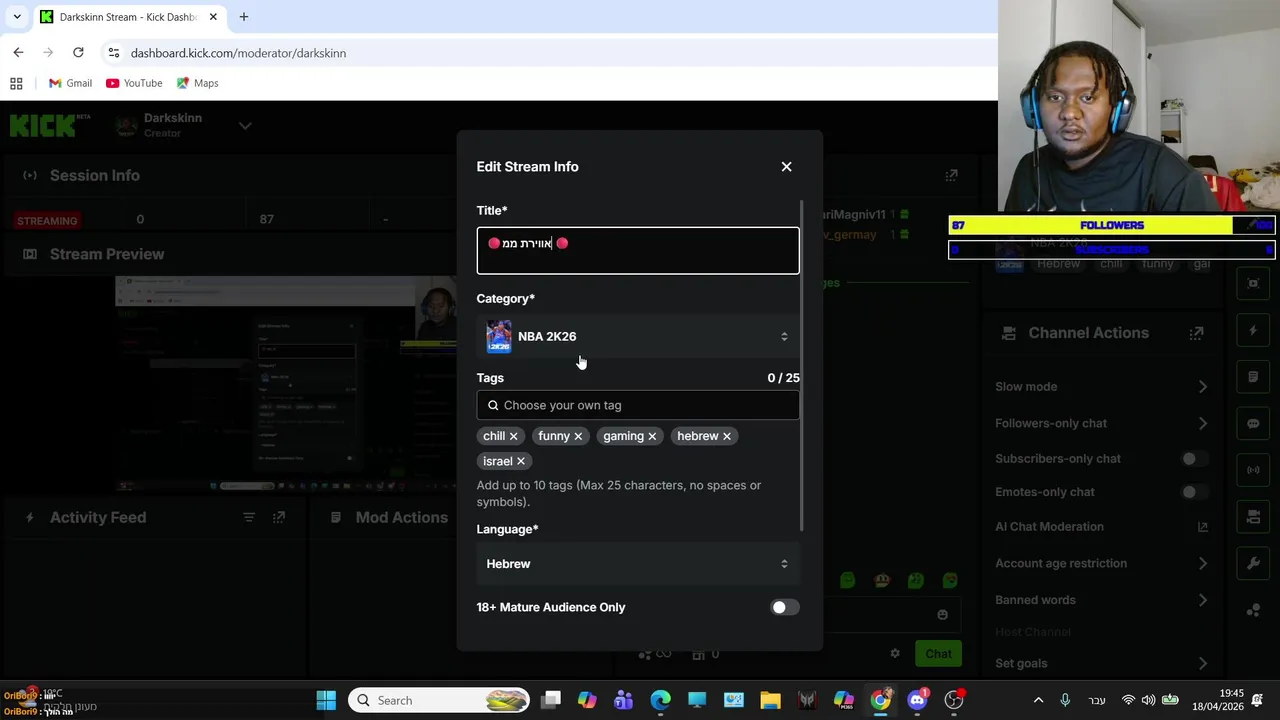Click the NBA 2K26 category thumbnail
The width and height of the screenshot is (1280, 720).
tap(499, 337)
